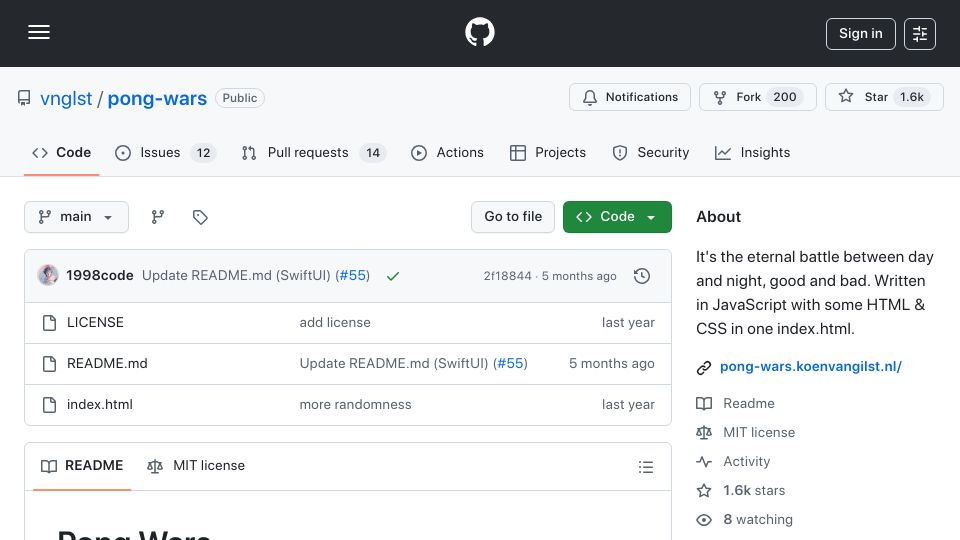Open the 'add license' commit message
The height and width of the screenshot is (540, 960).
[x=335, y=323]
